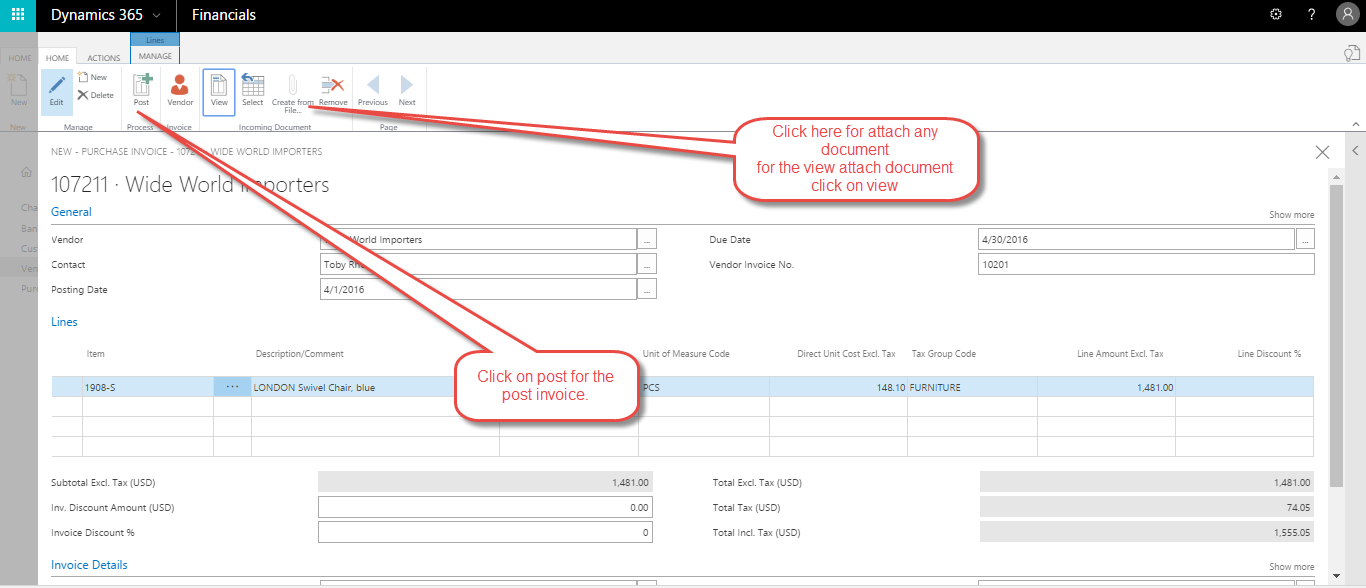This screenshot has width=1366, height=588.
Task: Expand General section with Show more
Action: coord(1291,213)
